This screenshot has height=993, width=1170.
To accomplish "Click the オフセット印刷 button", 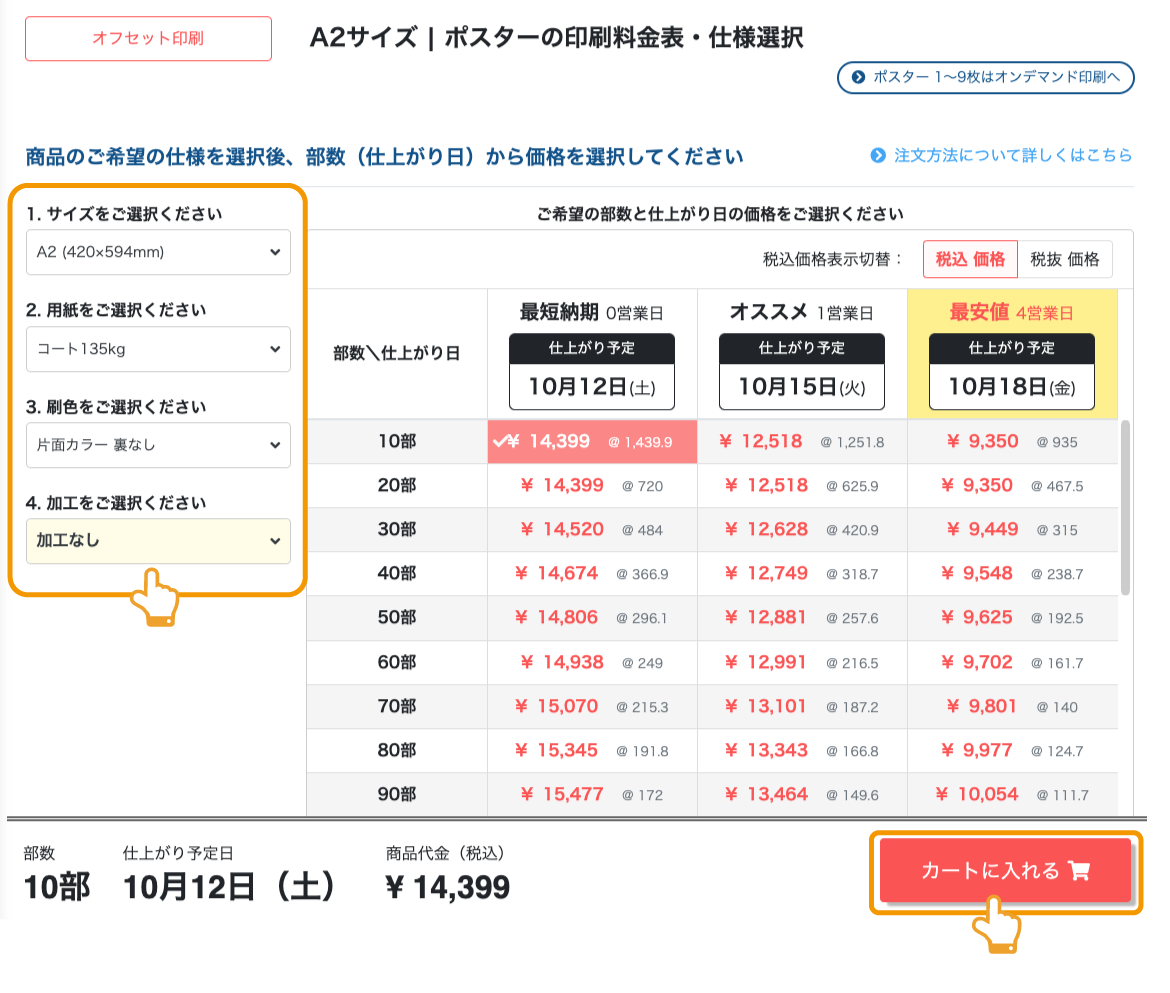I will pyautogui.click(x=147, y=39).
